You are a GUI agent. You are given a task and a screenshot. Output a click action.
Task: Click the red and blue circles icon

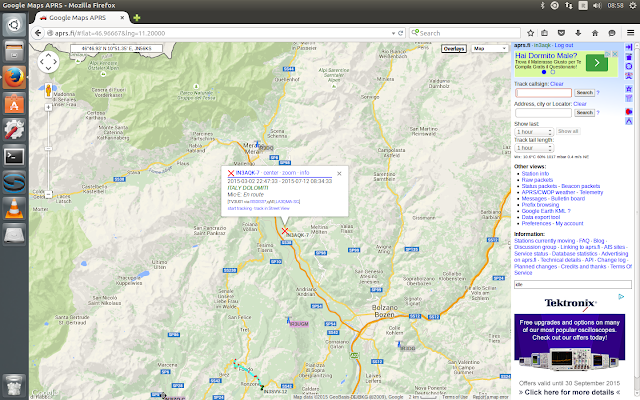[x=629, y=111]
